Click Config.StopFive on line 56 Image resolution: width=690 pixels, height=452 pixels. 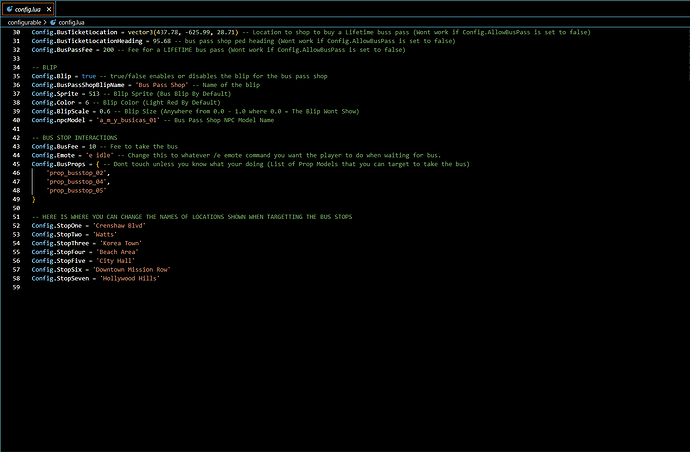(58, 261)
